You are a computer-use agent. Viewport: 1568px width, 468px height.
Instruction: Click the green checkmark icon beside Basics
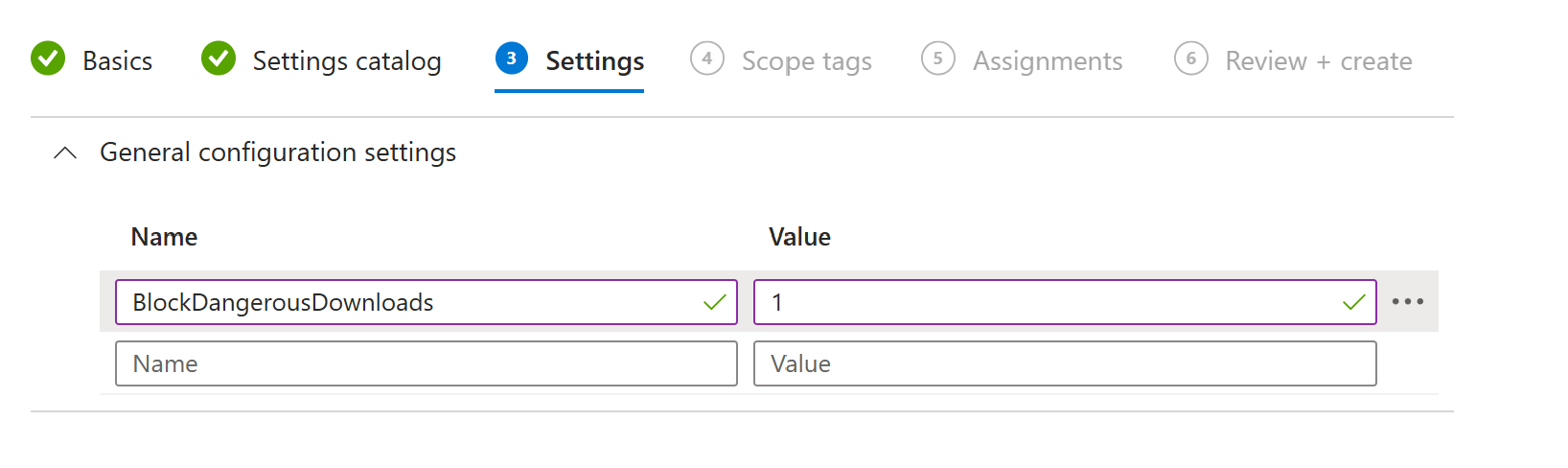tap(48, 58)
